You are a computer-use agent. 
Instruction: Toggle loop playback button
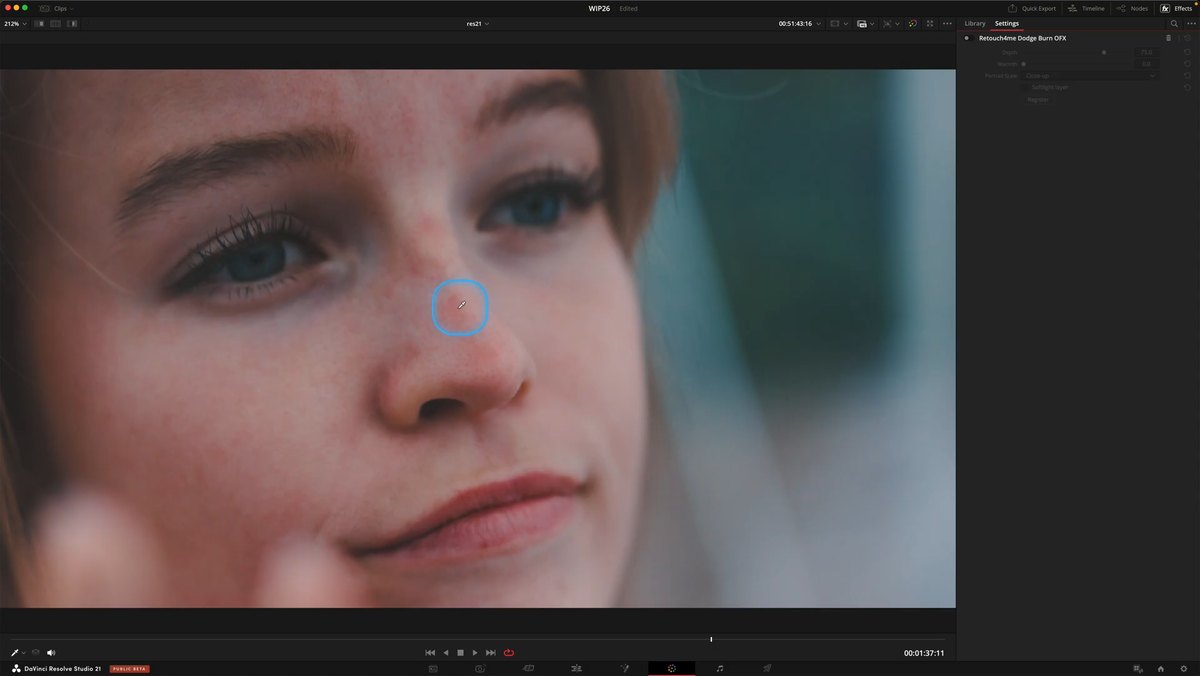click(x=508, y=653)
